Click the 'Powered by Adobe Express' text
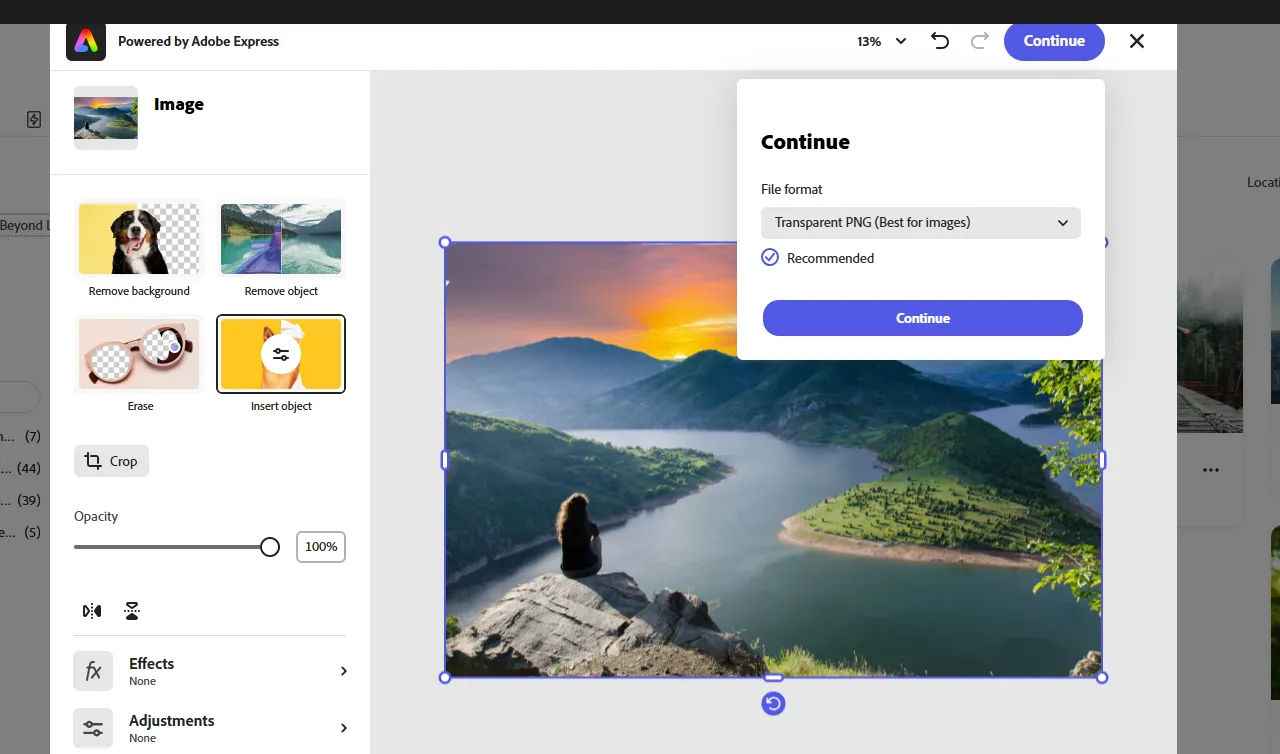This screenshot has height=754, width=1280. coord(198,41)
